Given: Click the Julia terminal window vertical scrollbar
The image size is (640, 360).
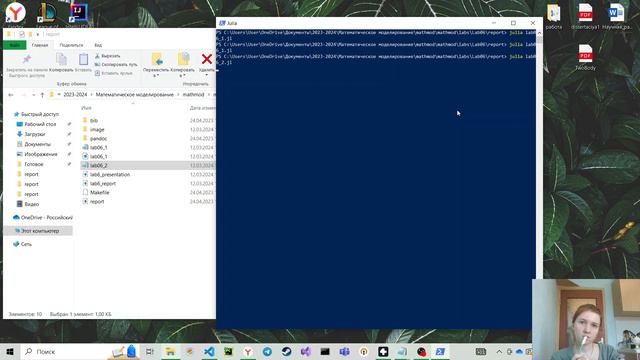Looking at the screenshot, I should [x=539, y=155].
